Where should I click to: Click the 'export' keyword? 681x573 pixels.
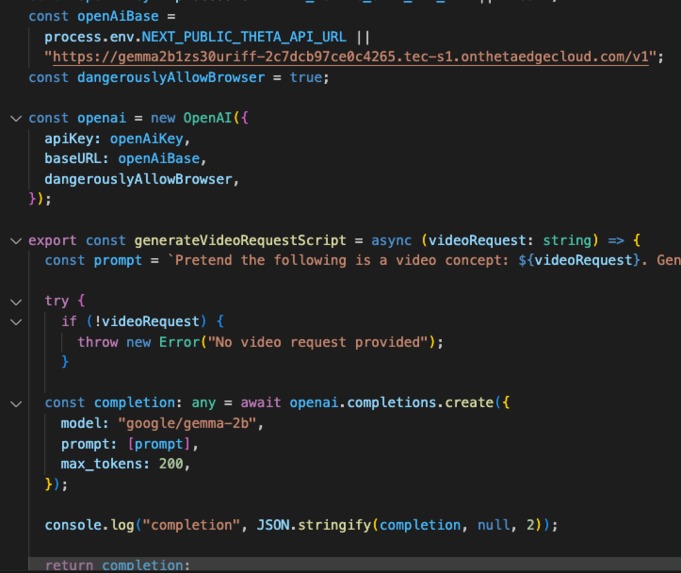click(52, 240)
